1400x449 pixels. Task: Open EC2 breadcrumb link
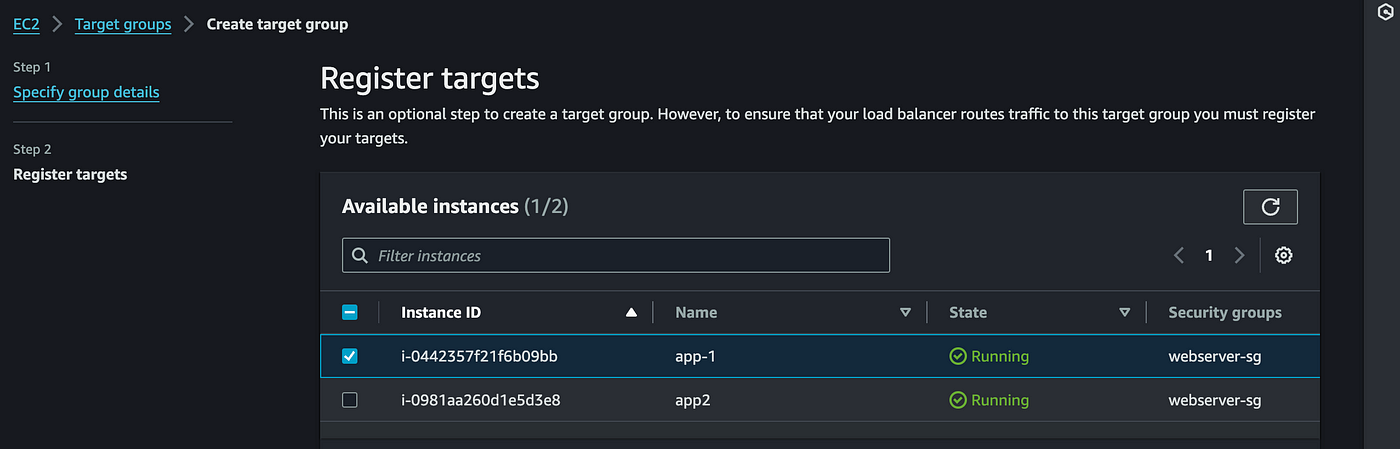26,24
